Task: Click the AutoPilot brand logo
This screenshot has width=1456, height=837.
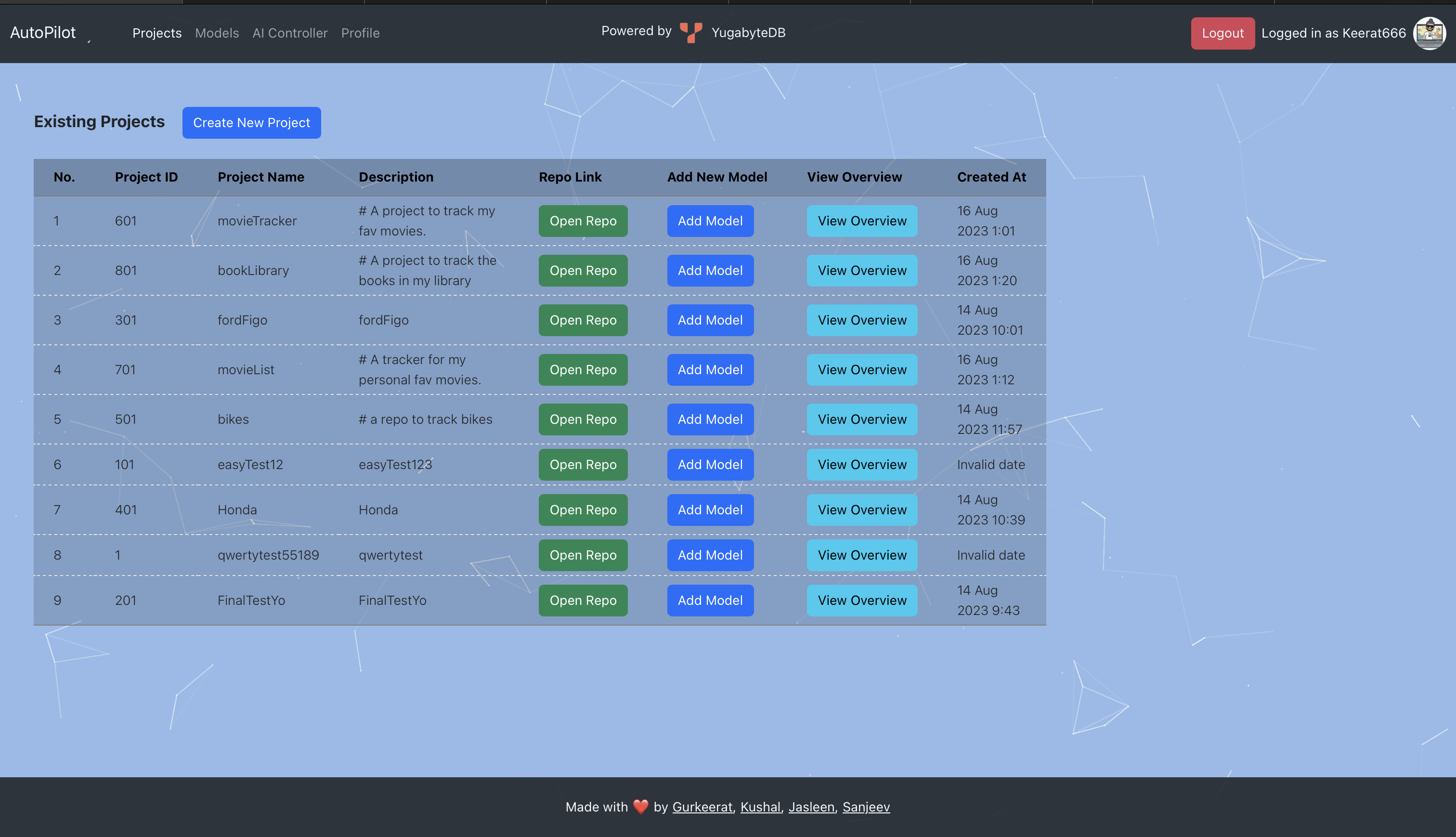Action: (43, 33)
